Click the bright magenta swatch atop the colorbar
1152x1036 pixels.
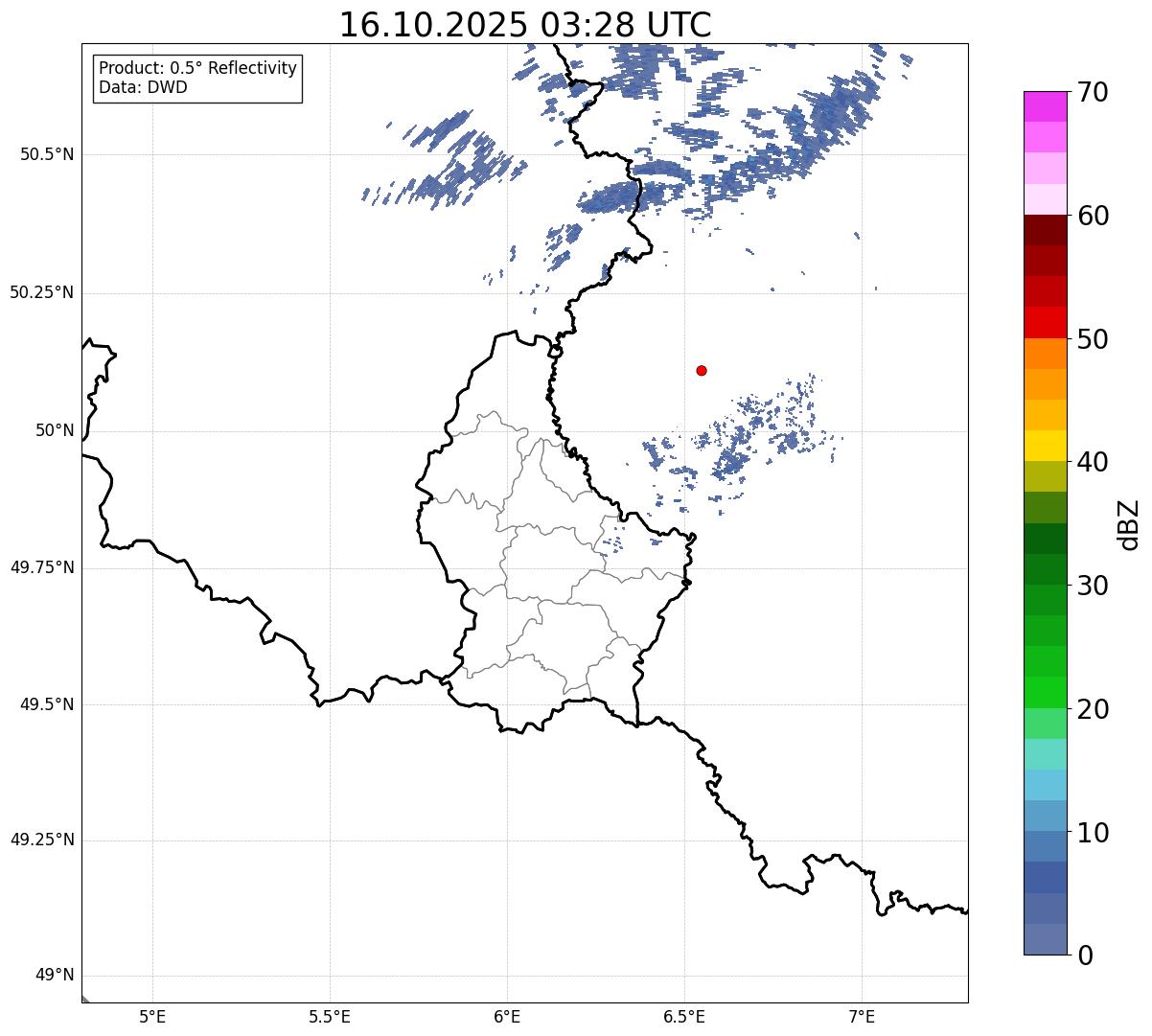pos(1045,106)
